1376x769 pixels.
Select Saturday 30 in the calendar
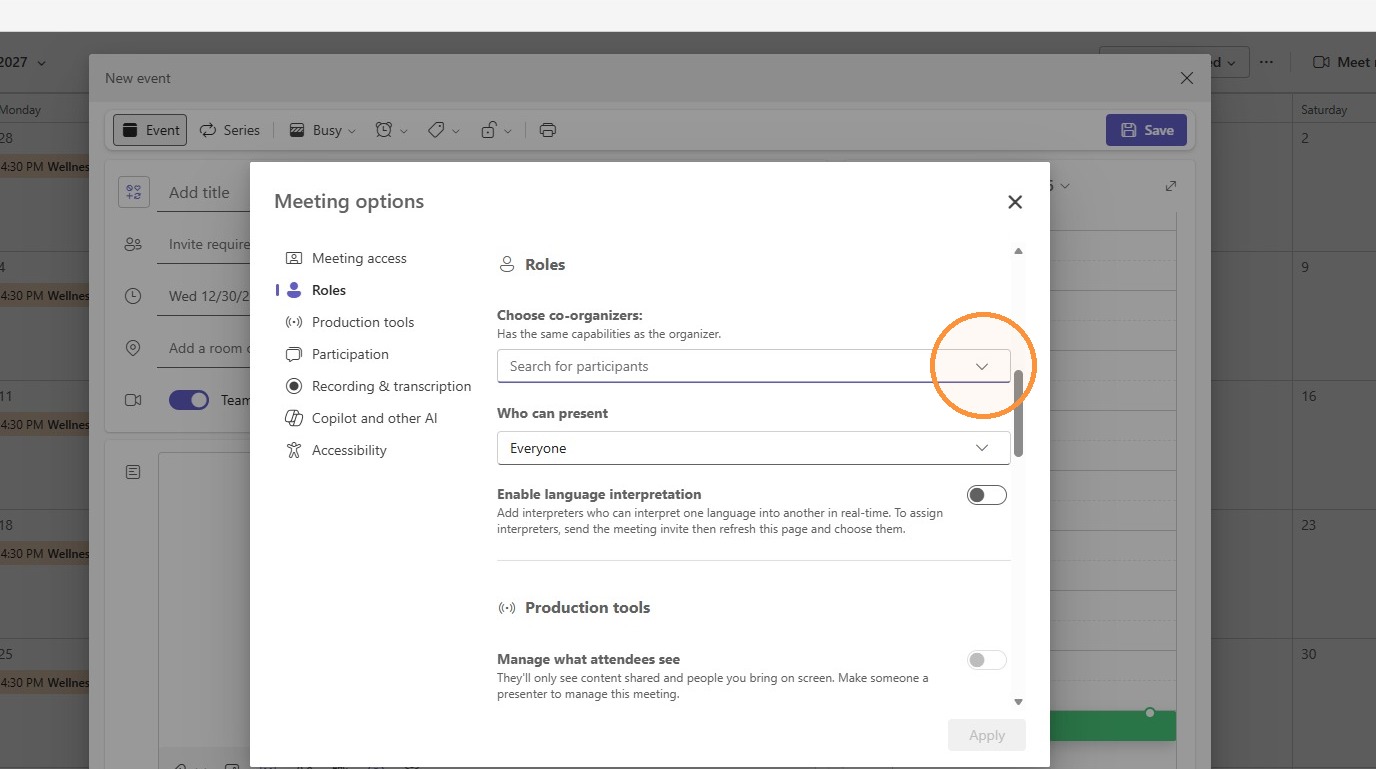[x=1334, y=702]
